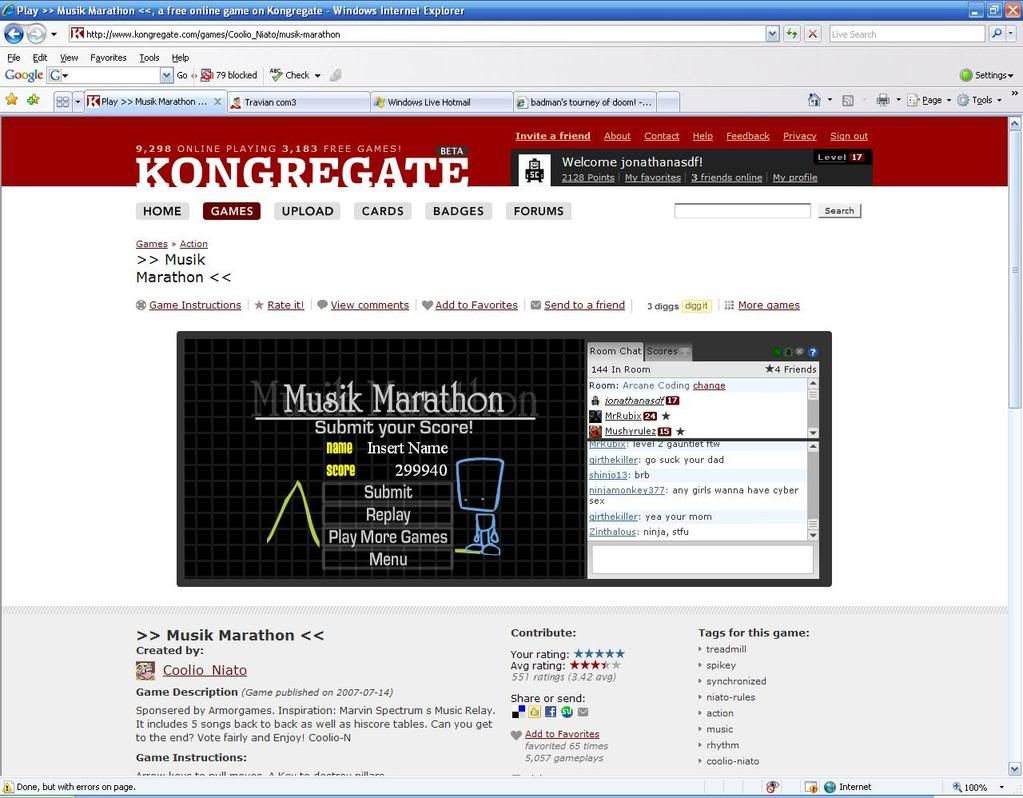Open the Google toolbar Settings dropdown
Image resolution: width=1023 pixels, height=798 pixels.
point(986,75)
